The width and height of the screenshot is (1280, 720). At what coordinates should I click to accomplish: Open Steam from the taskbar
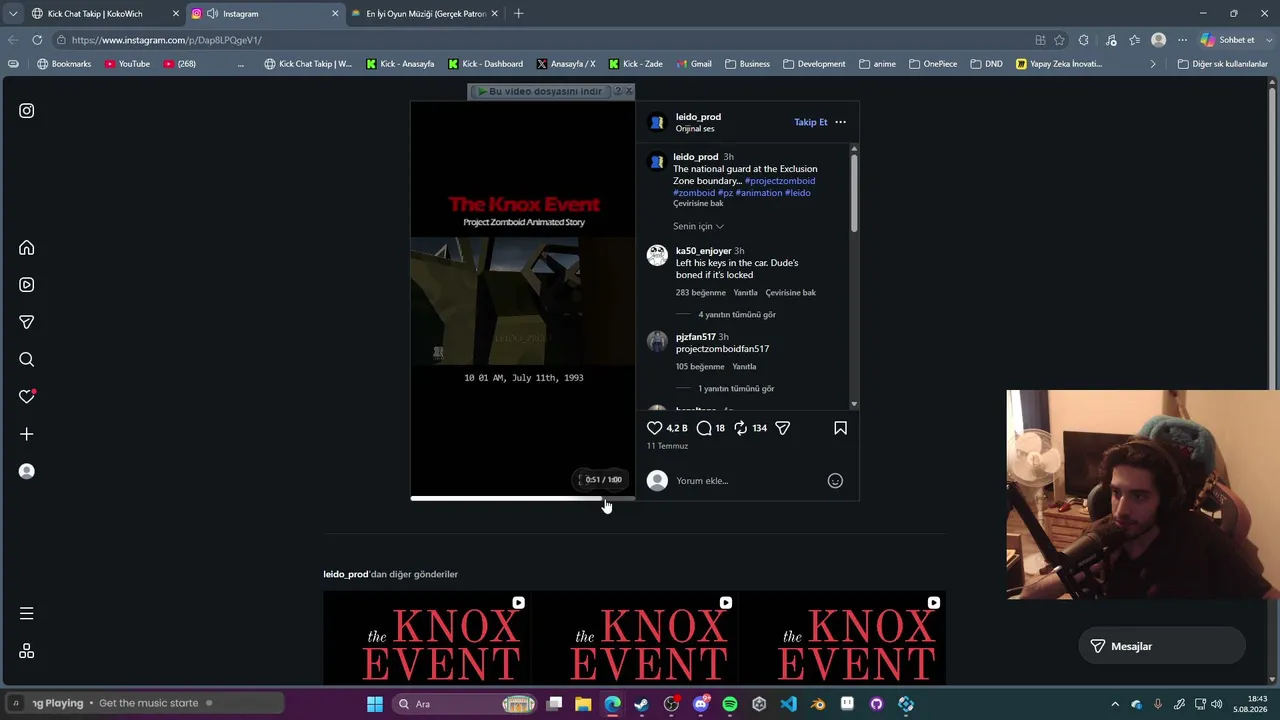[642, 704]
